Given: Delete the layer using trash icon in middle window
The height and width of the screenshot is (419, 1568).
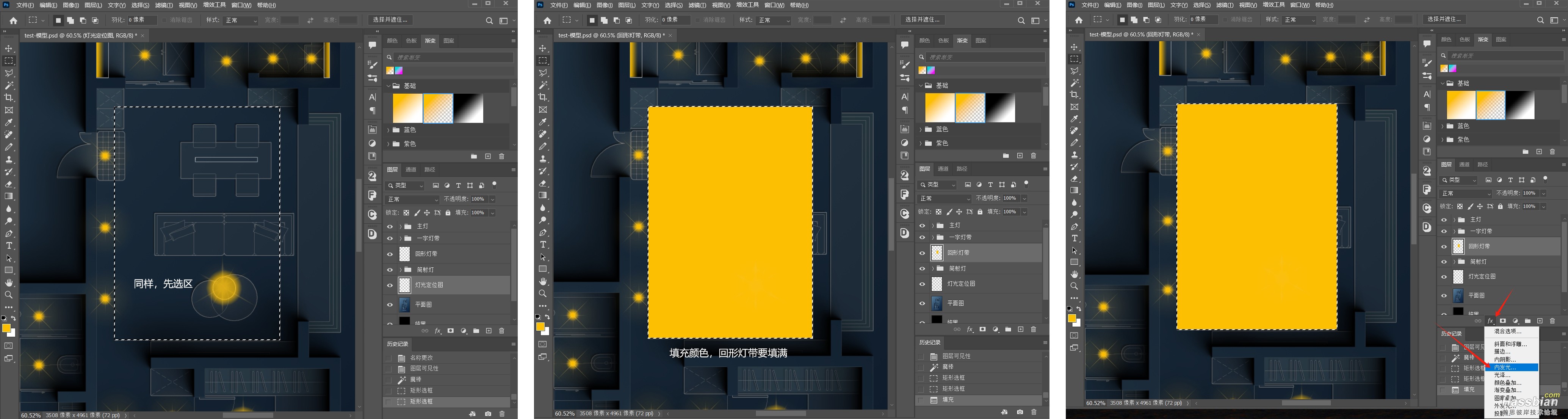Looking at the screenshot, I should click(x=1034, y=330).
